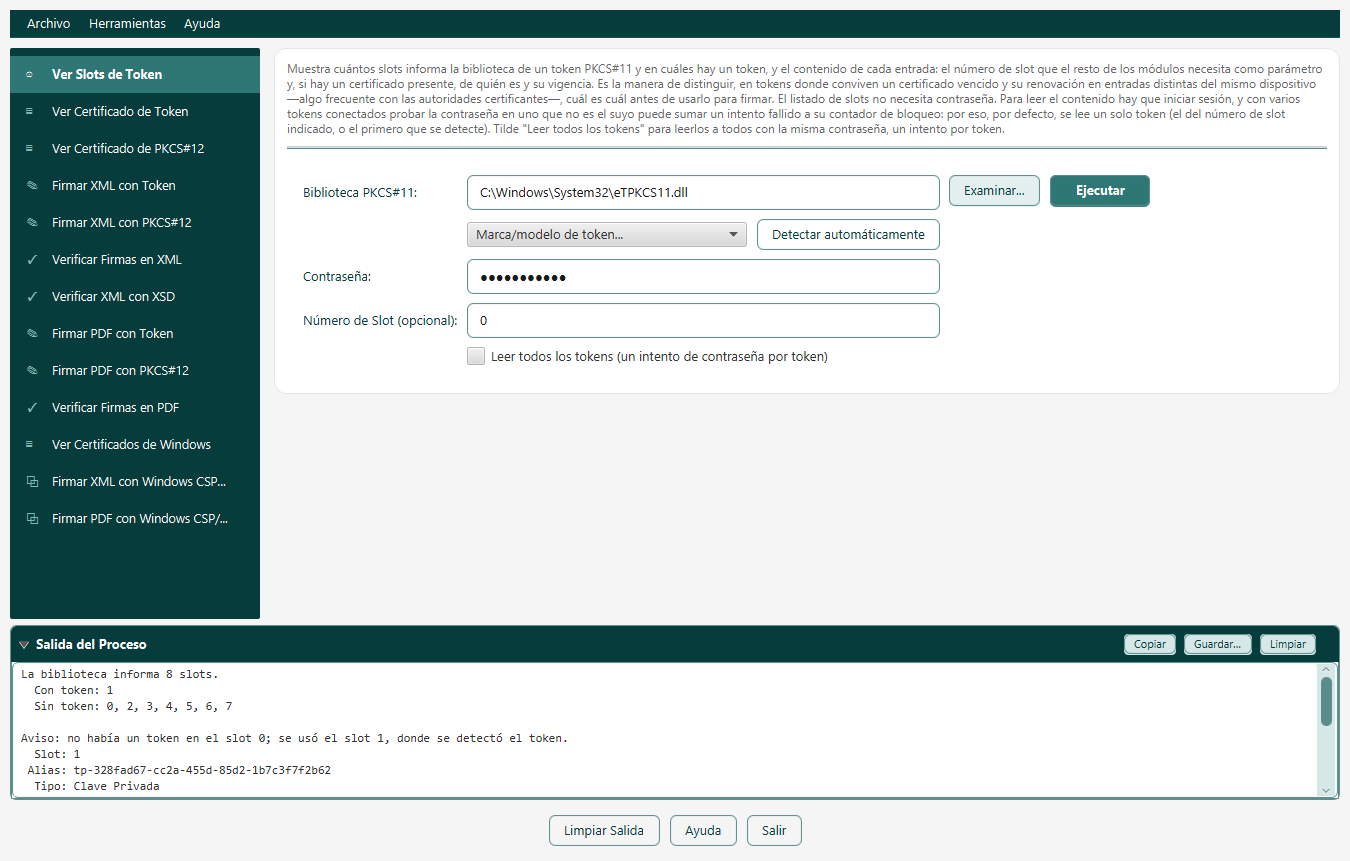Click the output scrollbar up arrow
This screenshot has width=1350, height=861.
1327,670
